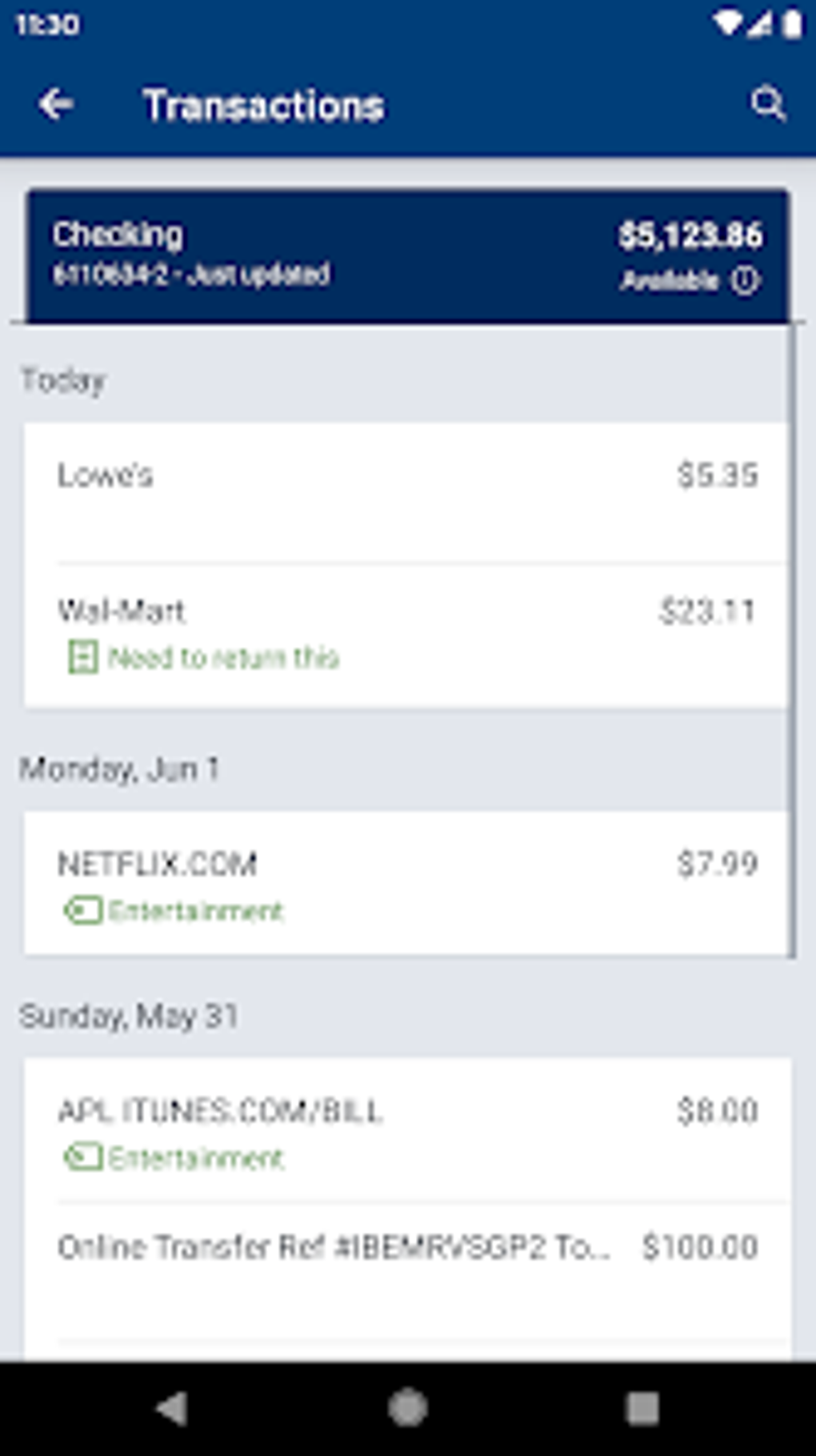Image resolution: width=816 pixels, height=1456 pixels.
Task: Tap the tag icon under NETFLIX.COM
Action: pyautogui.click(x=82, y=911)
